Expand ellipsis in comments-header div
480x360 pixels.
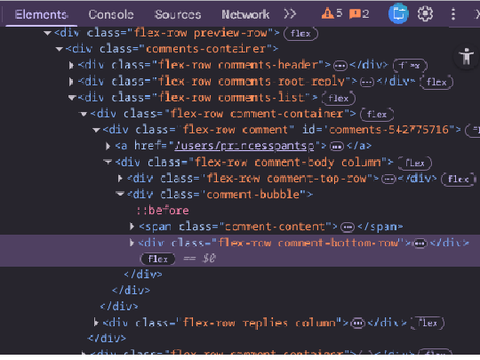tap(340, 65)
